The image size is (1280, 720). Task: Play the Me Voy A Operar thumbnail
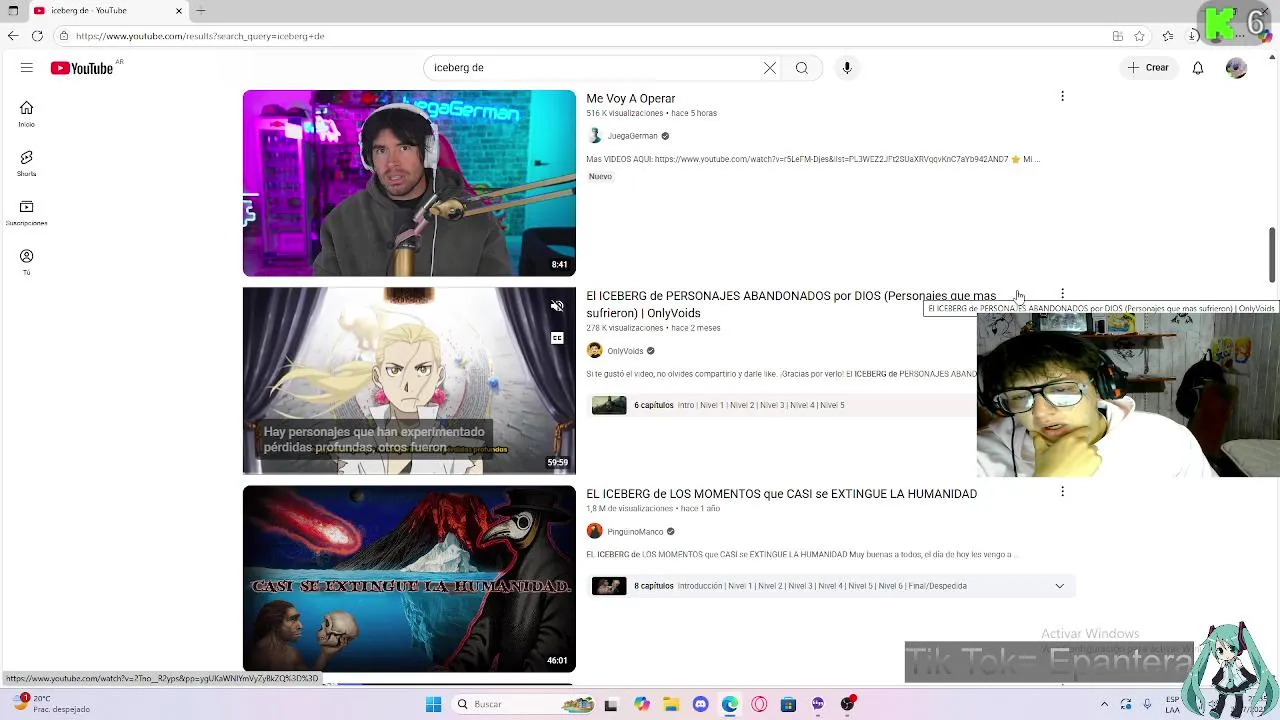409,183
